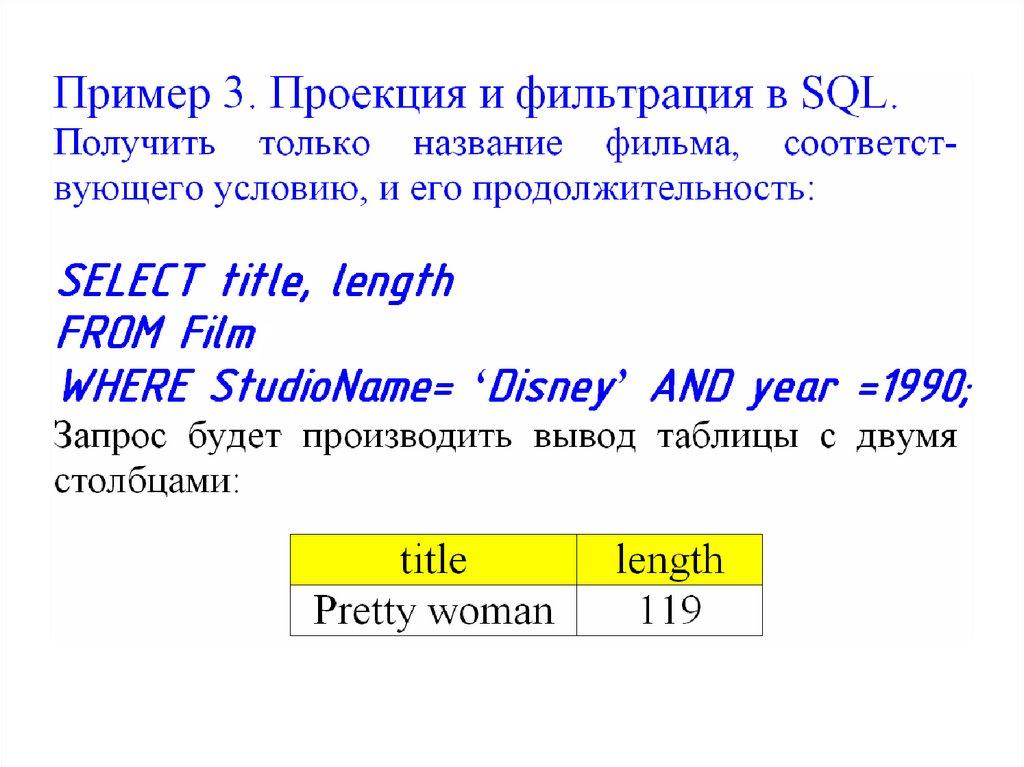This screenshot has width=1024, height=767.
Task: Click the yellow "title" table header cell
Action: click(433, 559)
